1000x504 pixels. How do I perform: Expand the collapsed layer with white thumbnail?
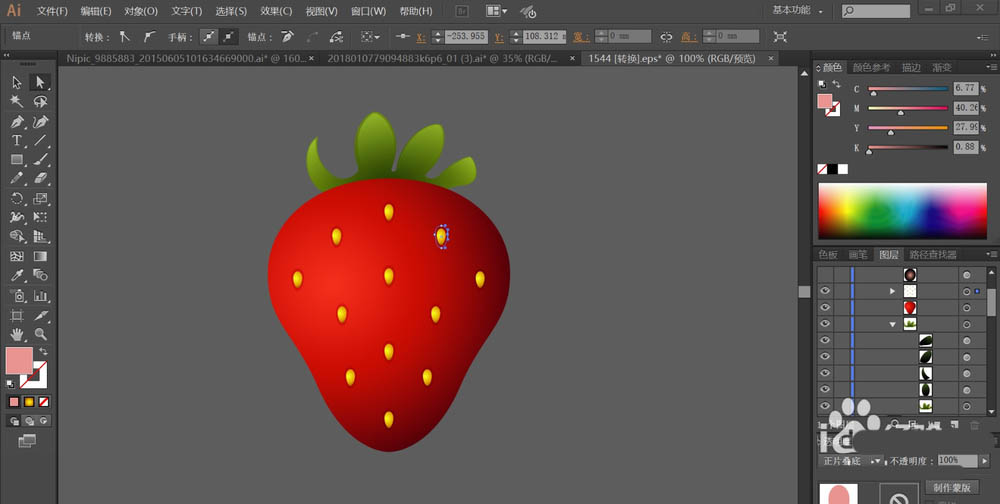tap(893, 291)
